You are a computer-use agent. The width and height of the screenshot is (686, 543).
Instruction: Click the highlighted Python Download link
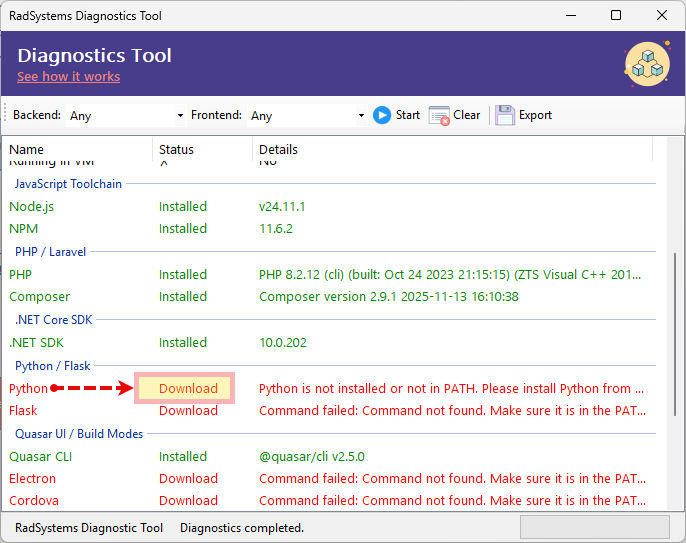coord(188,389)
